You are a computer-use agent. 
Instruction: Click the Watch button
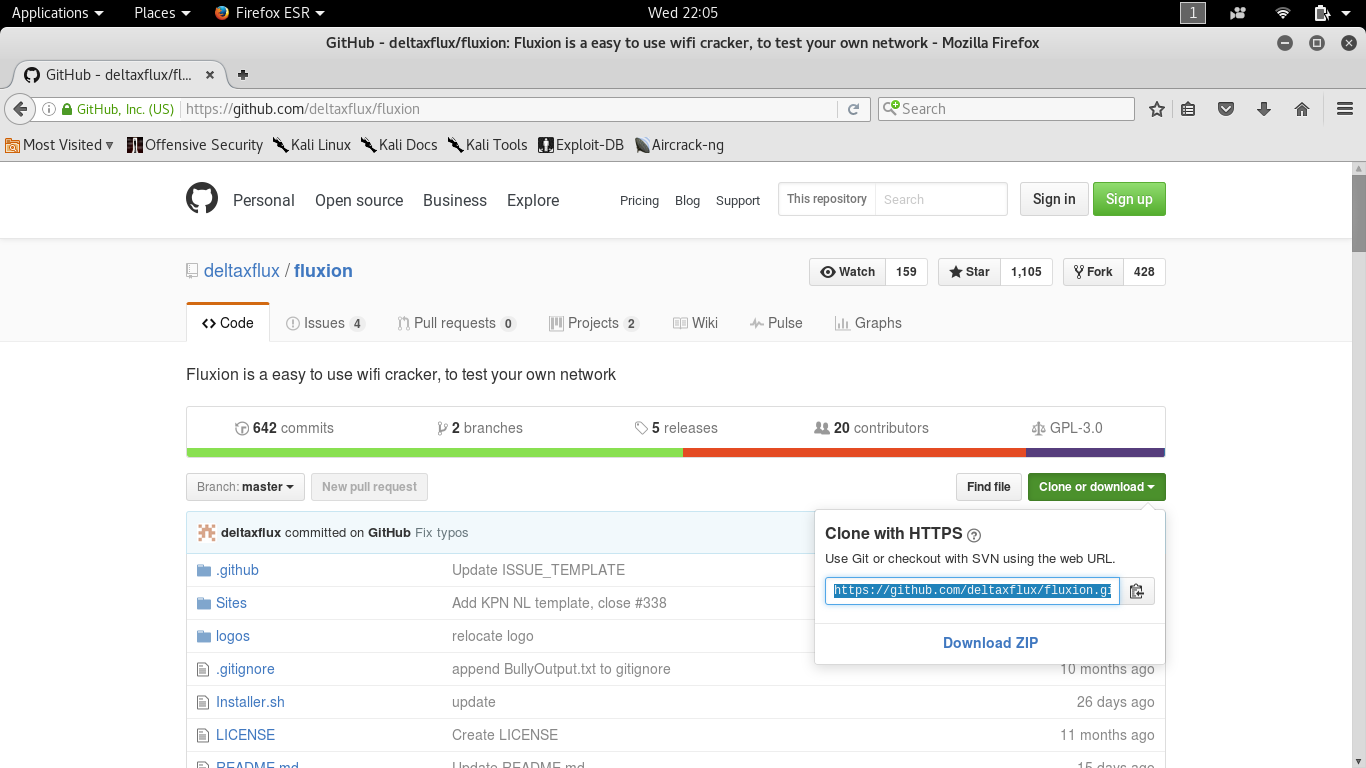[x=848, y=272]
